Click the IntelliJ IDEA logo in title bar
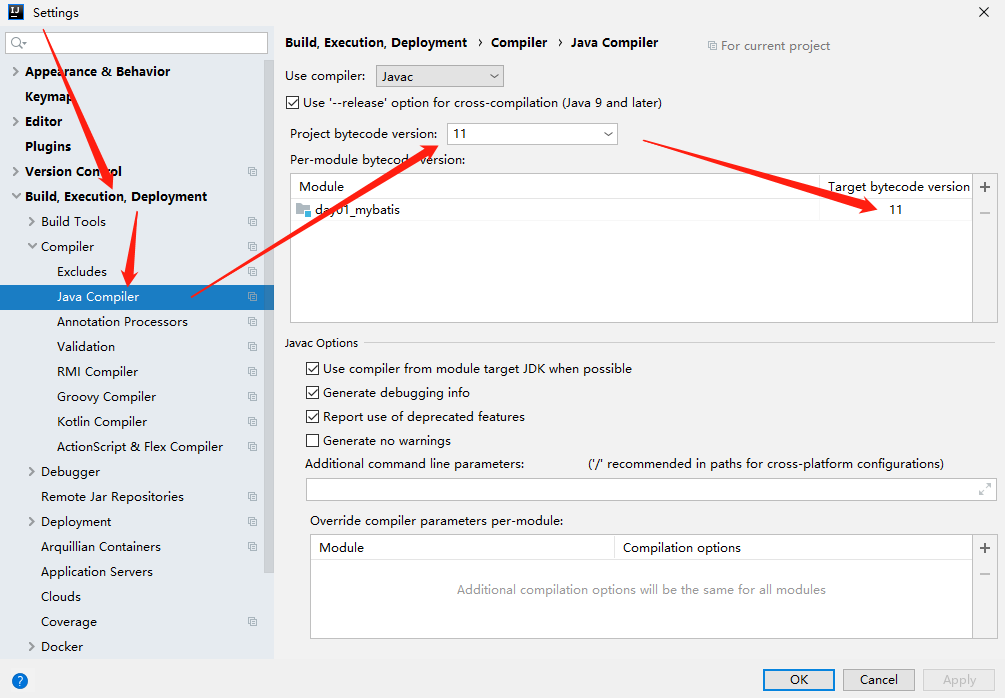Image resolution: width=1005 pixels, height=698 pixels. coord(16,12)
